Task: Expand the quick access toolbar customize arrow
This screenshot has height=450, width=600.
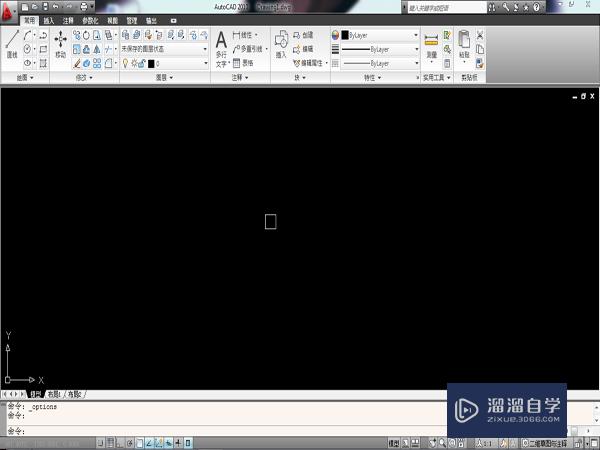Action: pyautogui.click(x=92, y=7)
